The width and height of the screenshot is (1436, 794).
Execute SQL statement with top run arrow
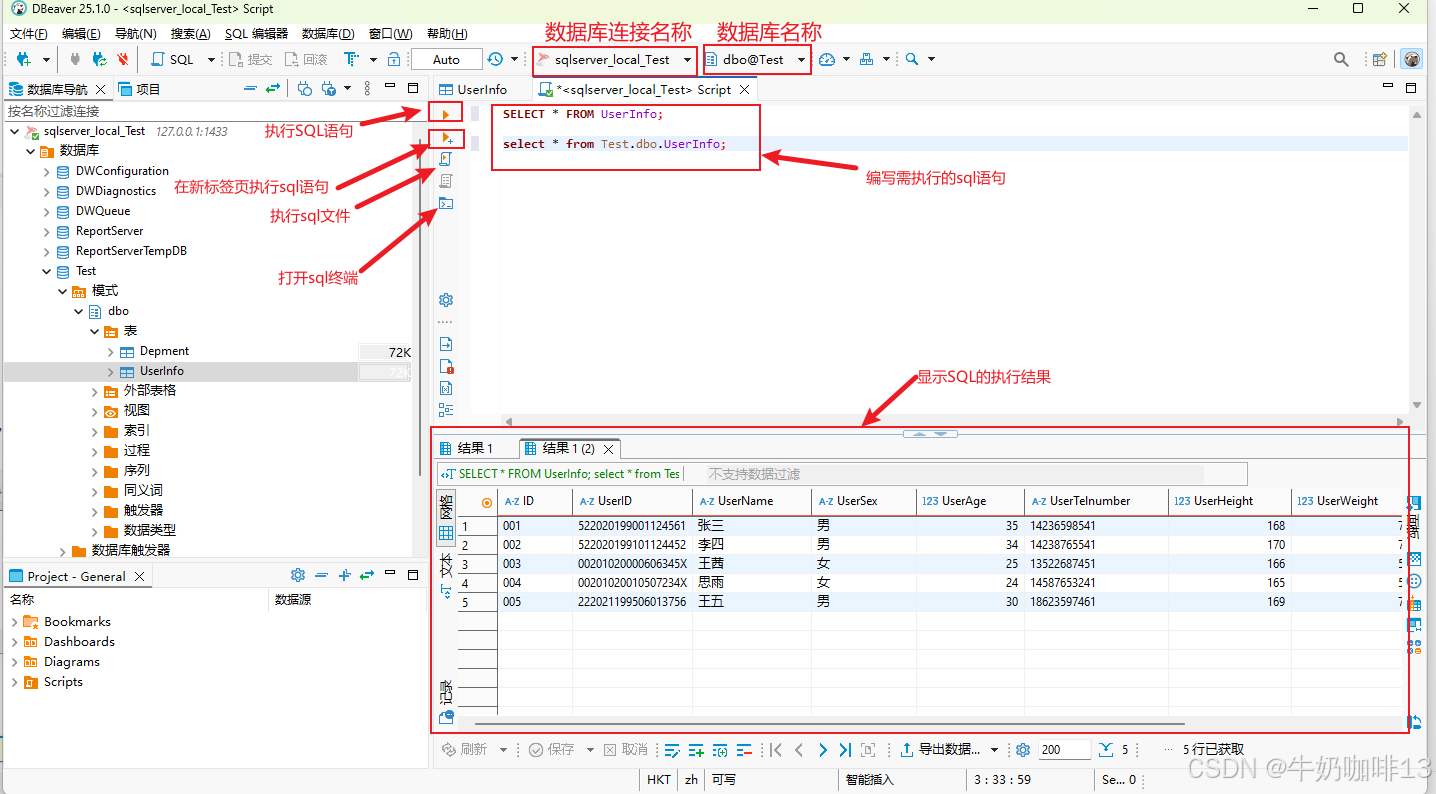tap(446, 114)
